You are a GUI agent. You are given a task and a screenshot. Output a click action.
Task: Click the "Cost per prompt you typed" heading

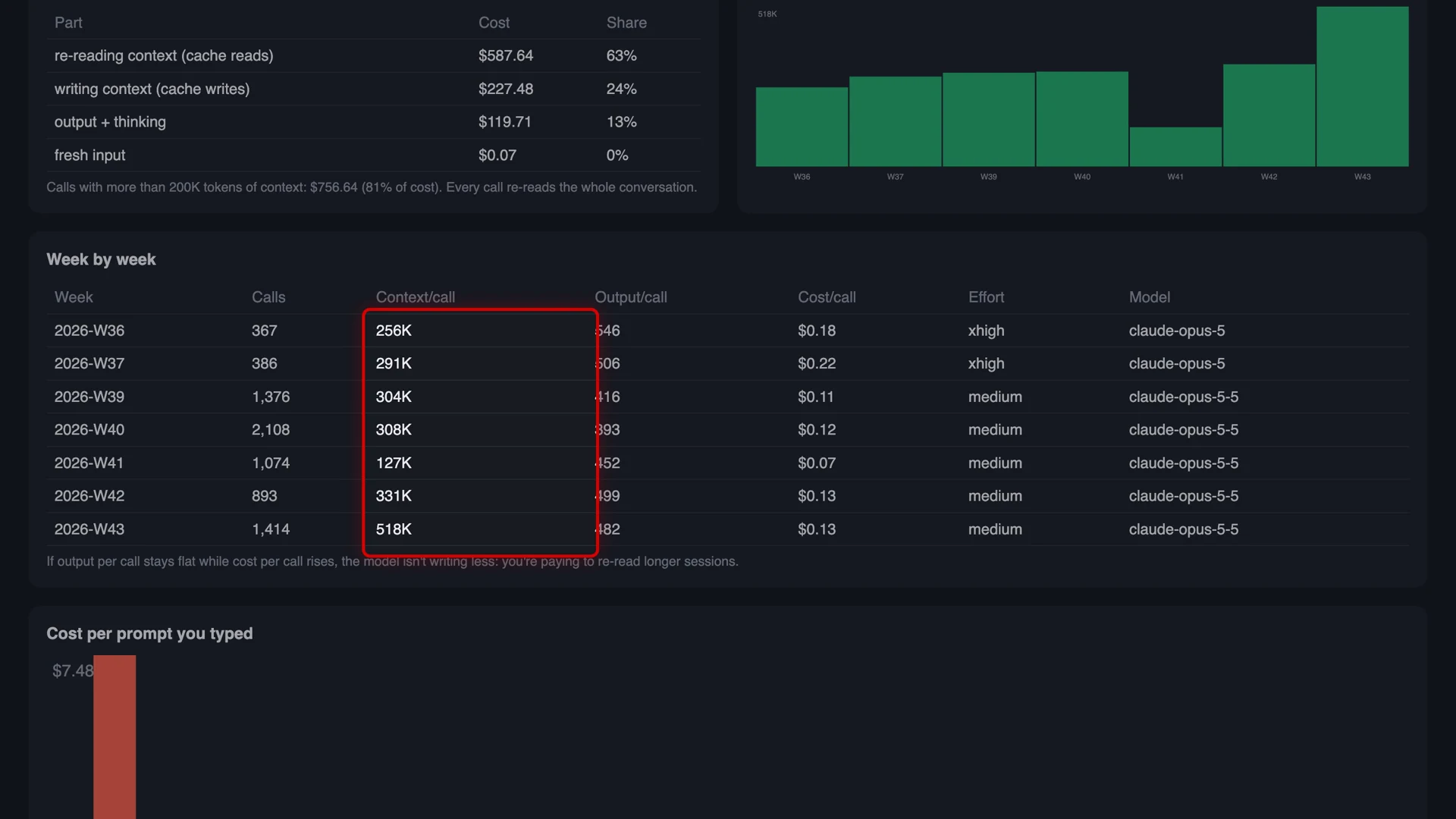[x=149, y=634]
